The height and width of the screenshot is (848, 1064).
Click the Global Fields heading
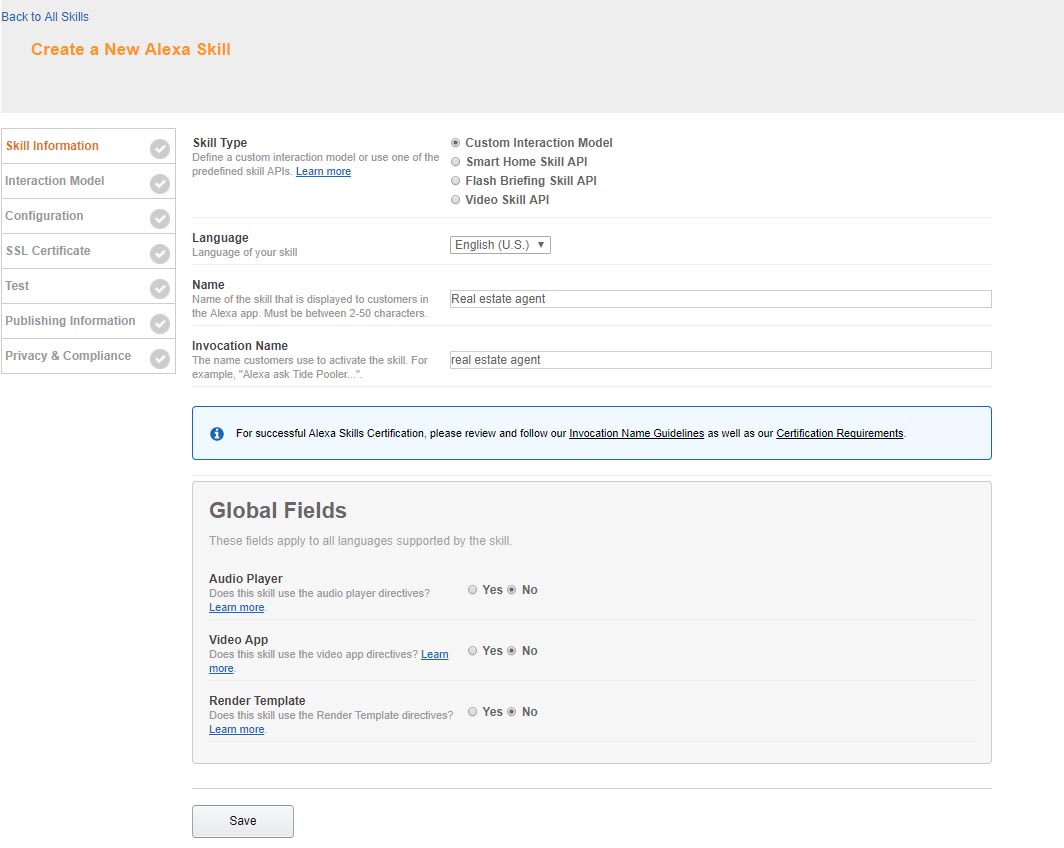point(278,511)
